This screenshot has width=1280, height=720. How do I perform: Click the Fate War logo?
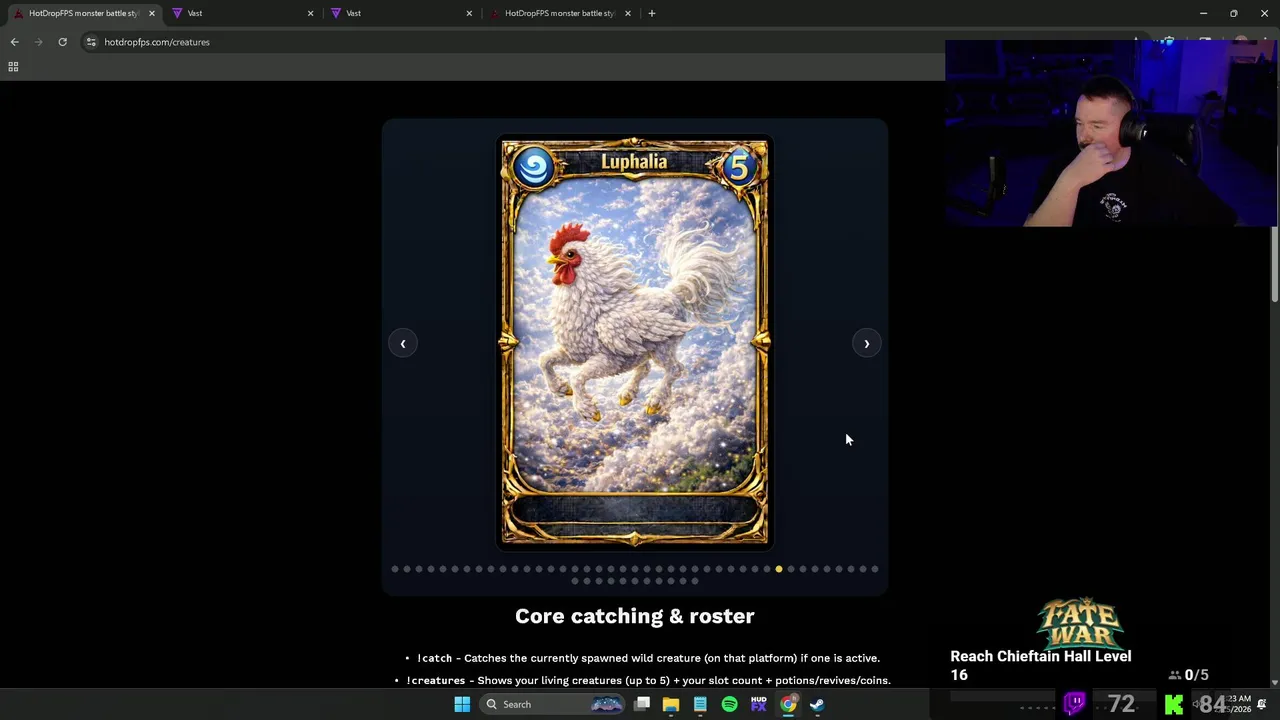(x=1081, y=624)
